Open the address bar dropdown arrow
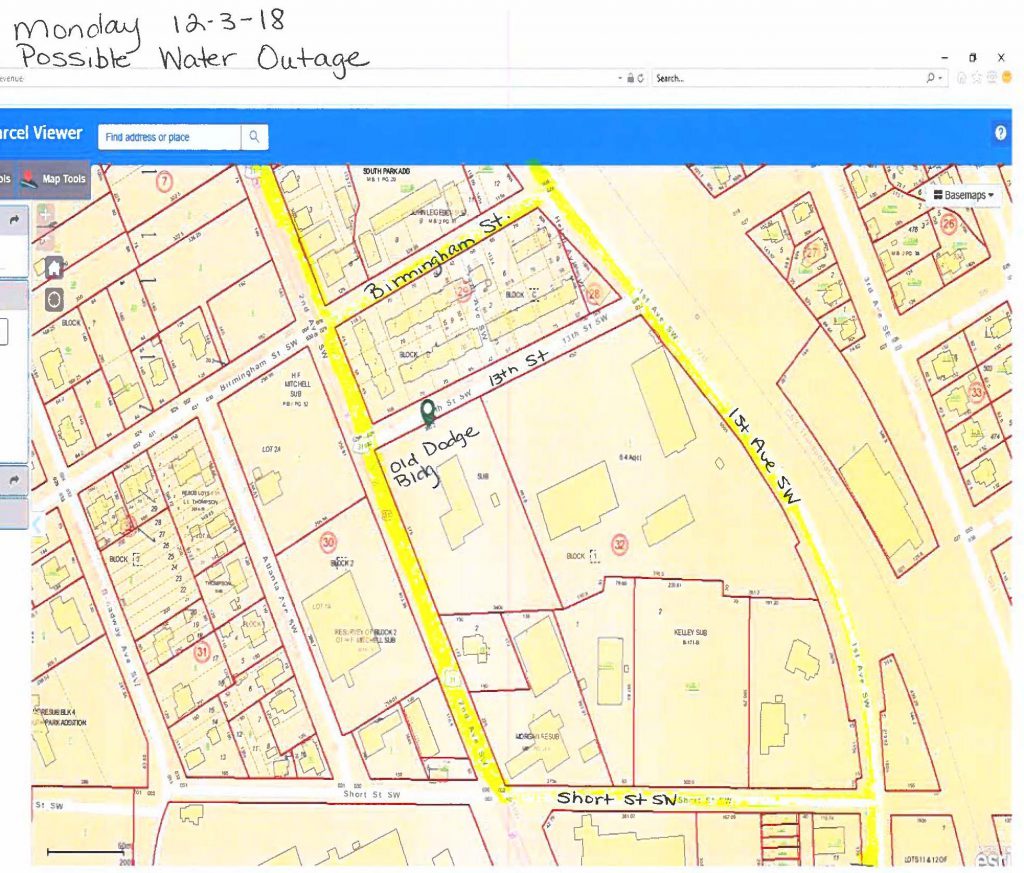Image resolution: width=1024 pixels, height=873 pixels. click(620, 78)
